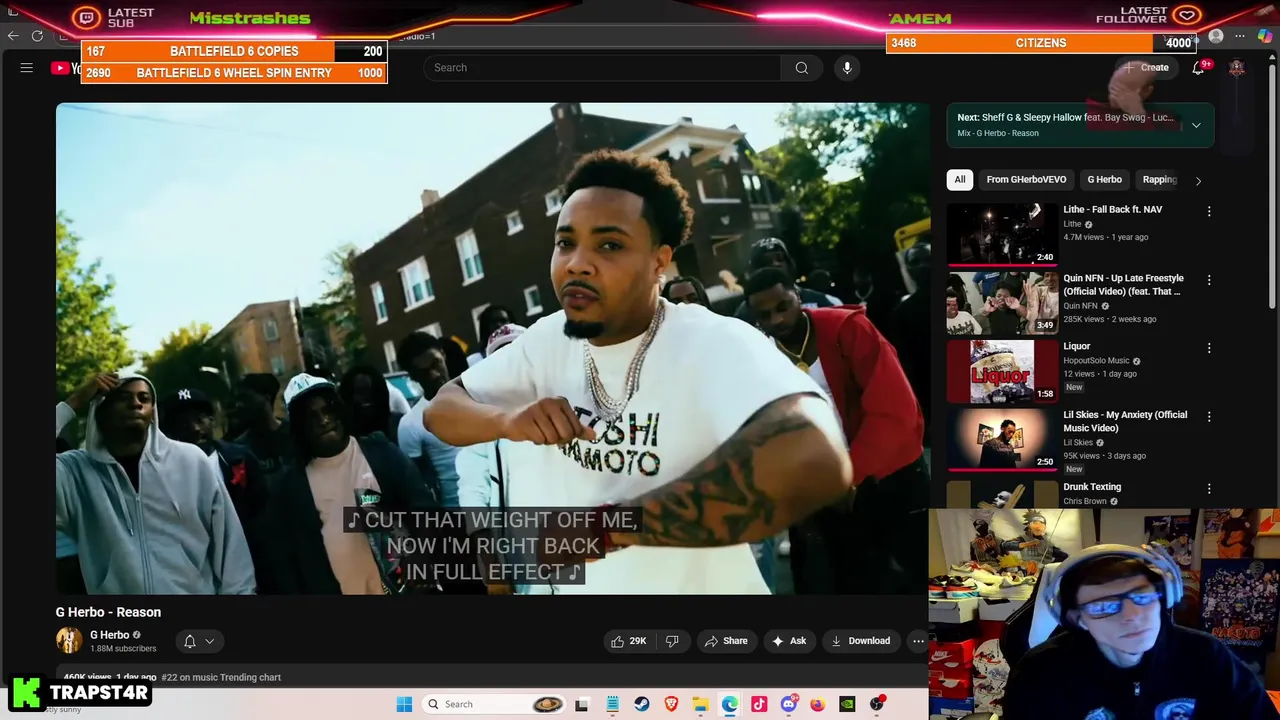Open G Herbo channel avatar
1280x720 pixels.
point(69,641)
